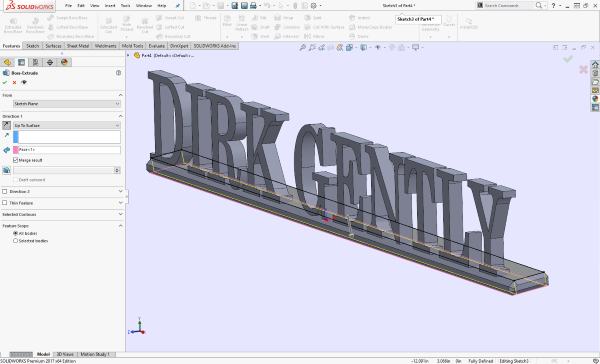
Task: Click the Print icon in top toolbar
Action: tap(253, 5)
